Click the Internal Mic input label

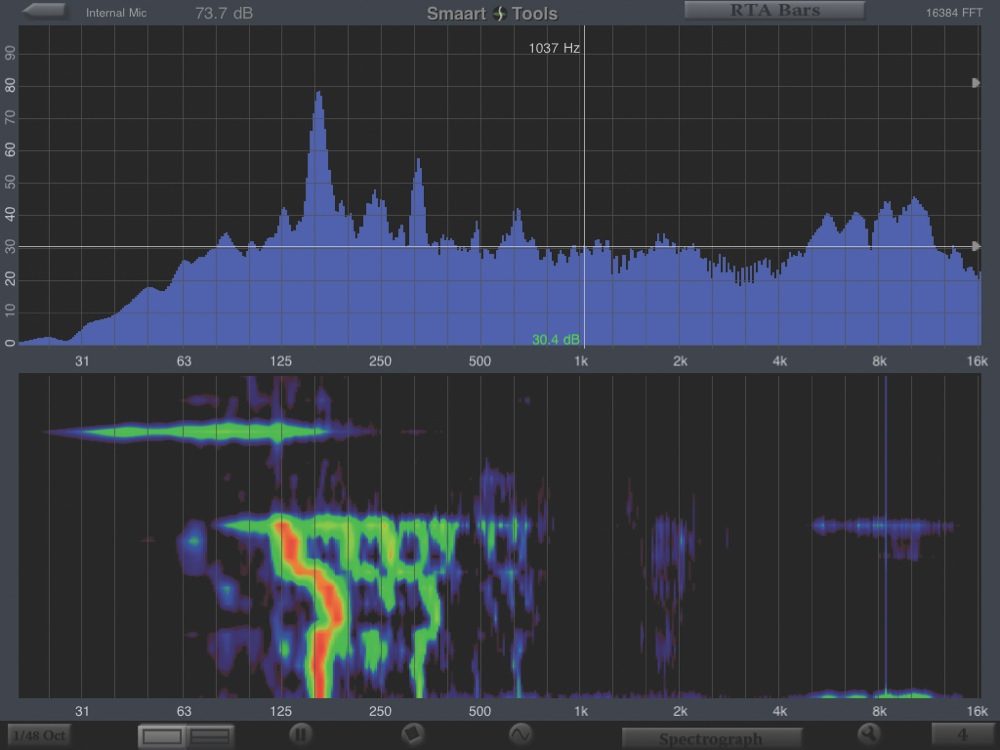click(x=116, y=13)
